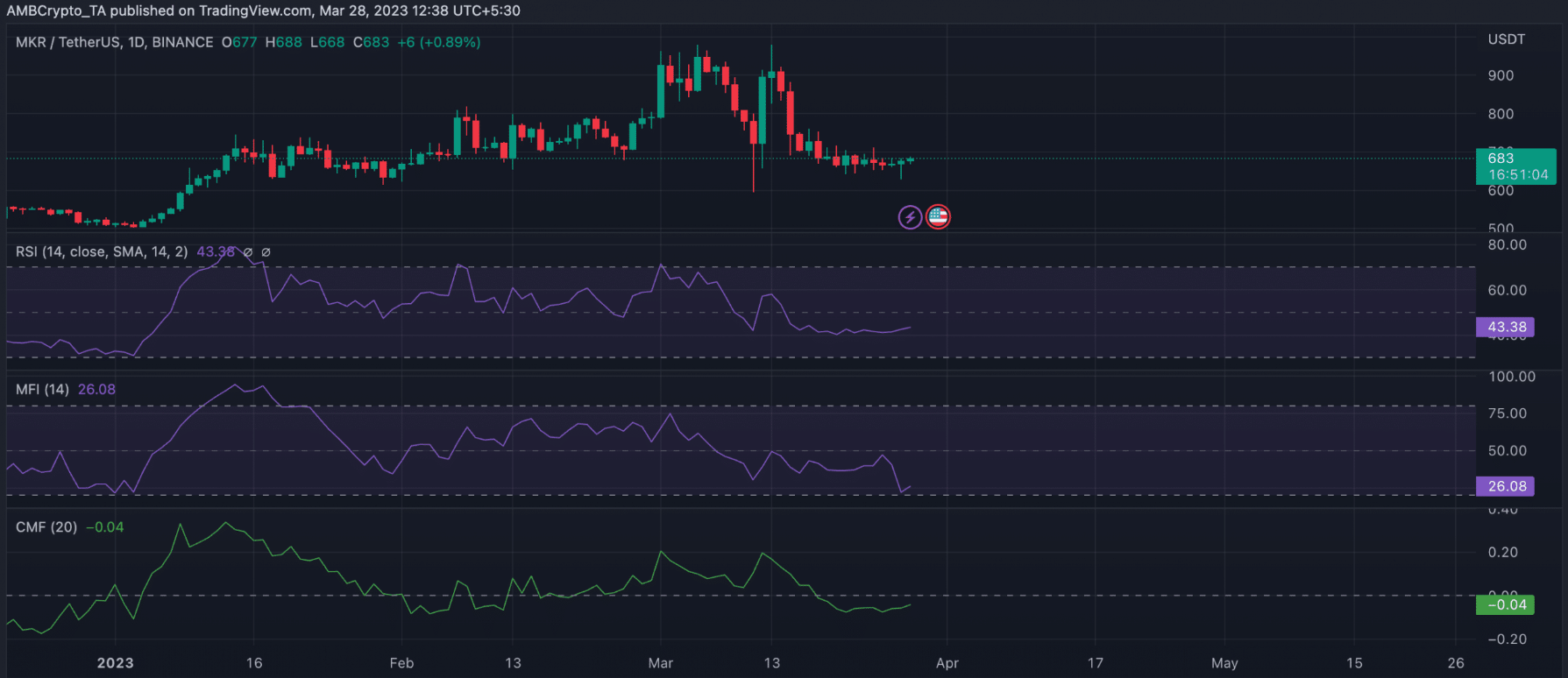Click the US flag economic event icon

[x=938, y=216]
